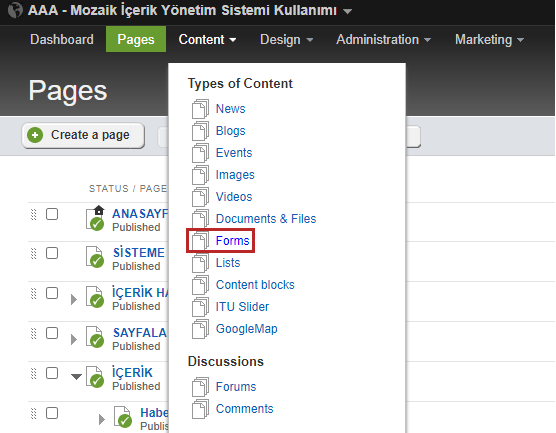
Task: Tick the checkbox for SAYFALA row
Action: tap(52, 333)
